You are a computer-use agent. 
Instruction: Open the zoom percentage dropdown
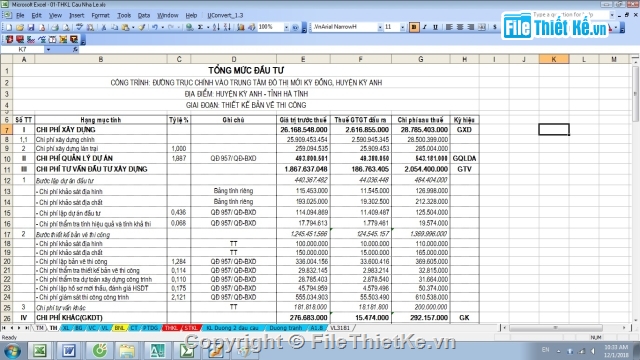point(286,27)
